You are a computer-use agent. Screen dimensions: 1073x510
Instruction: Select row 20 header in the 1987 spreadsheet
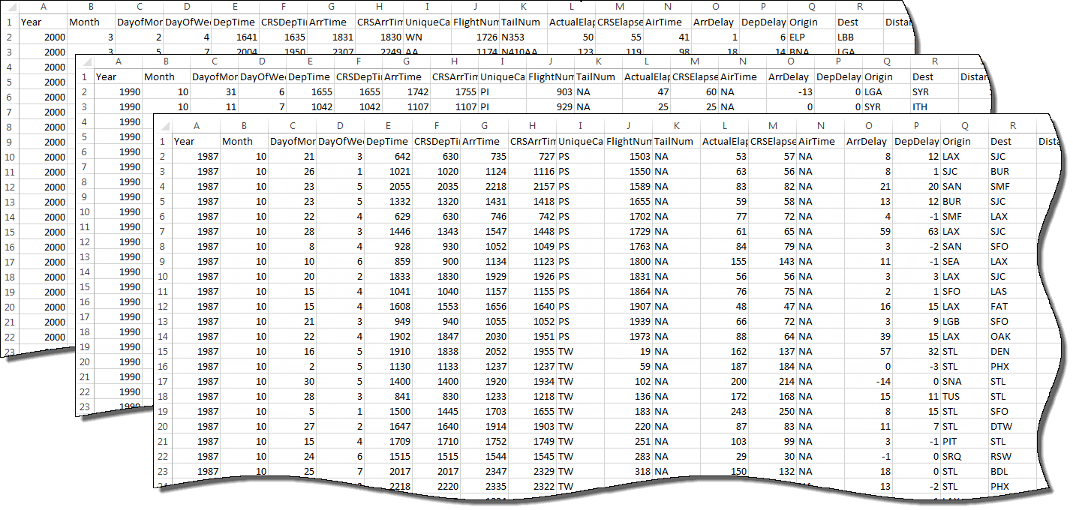point(163,426)
